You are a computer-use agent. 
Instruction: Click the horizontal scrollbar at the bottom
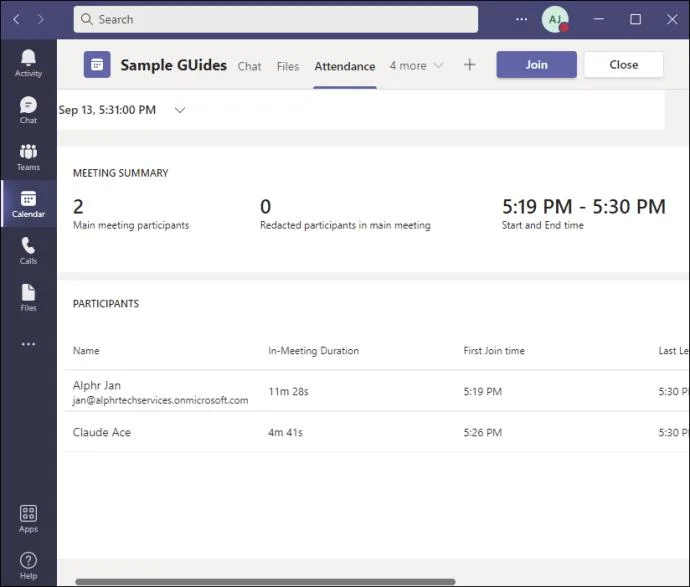[x=265, y=582]
